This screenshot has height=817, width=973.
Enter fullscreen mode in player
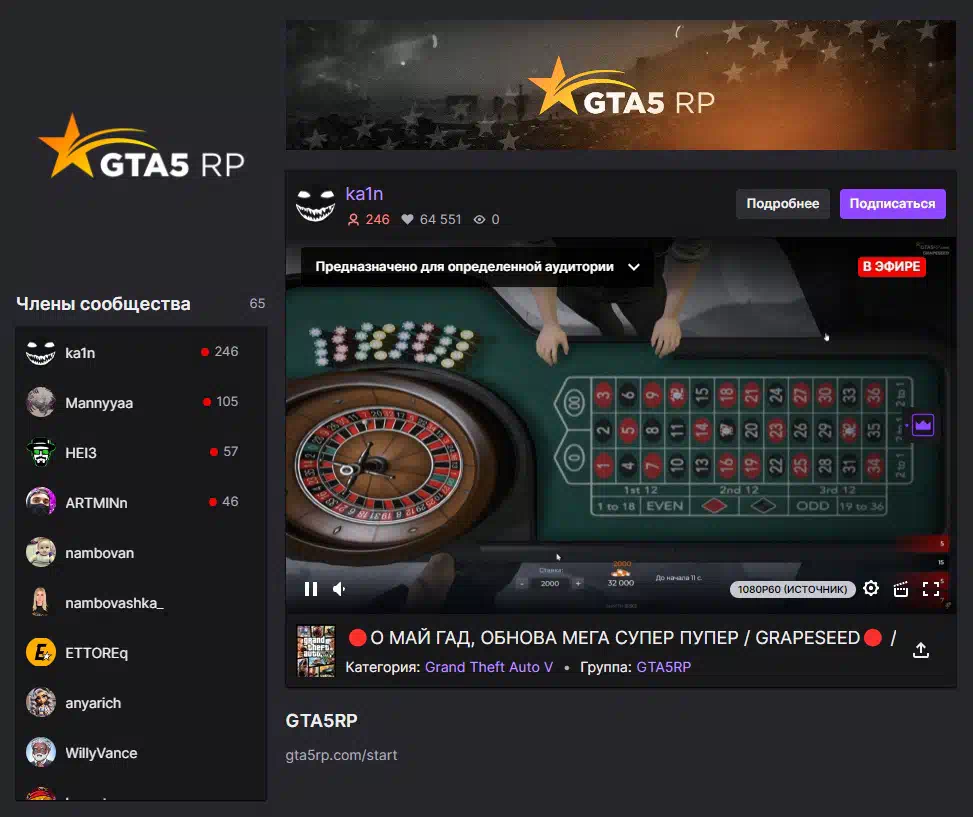pyautogui.click(x=931, y=589)
